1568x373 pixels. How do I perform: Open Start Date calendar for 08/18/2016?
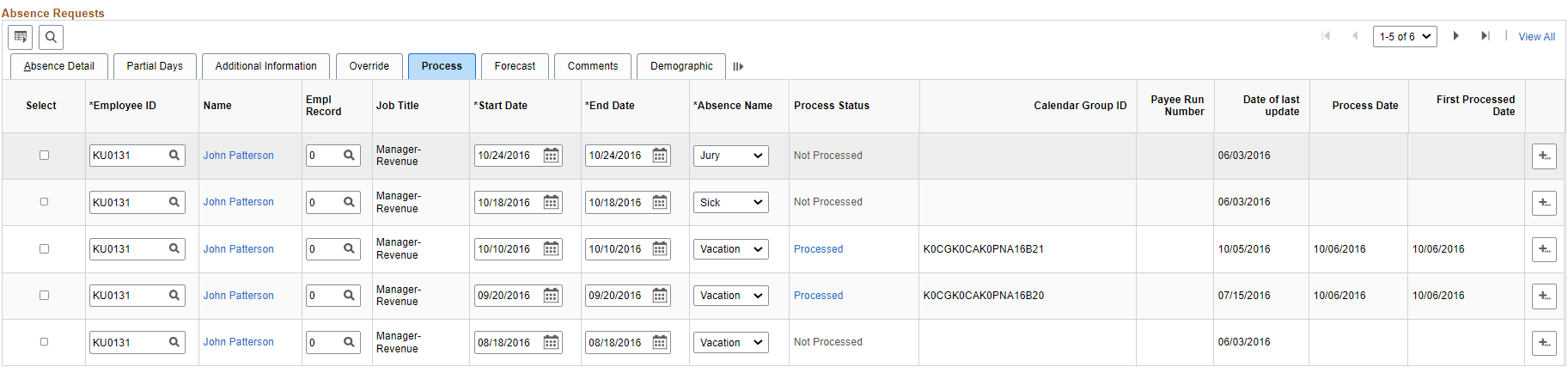point(552,342)
